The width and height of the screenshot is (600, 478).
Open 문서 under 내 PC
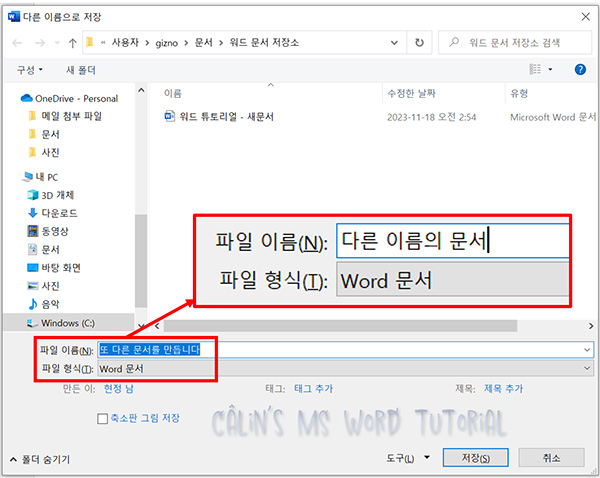click(x=44, y=250)
